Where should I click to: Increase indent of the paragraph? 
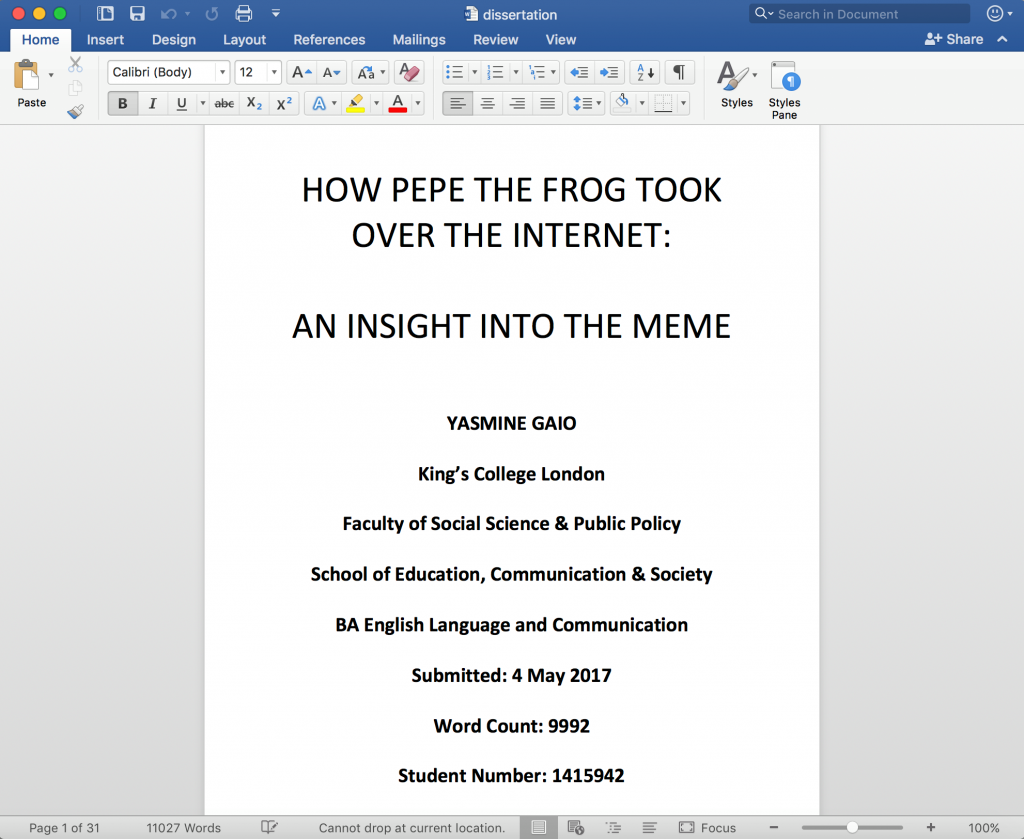coord(609,72)
